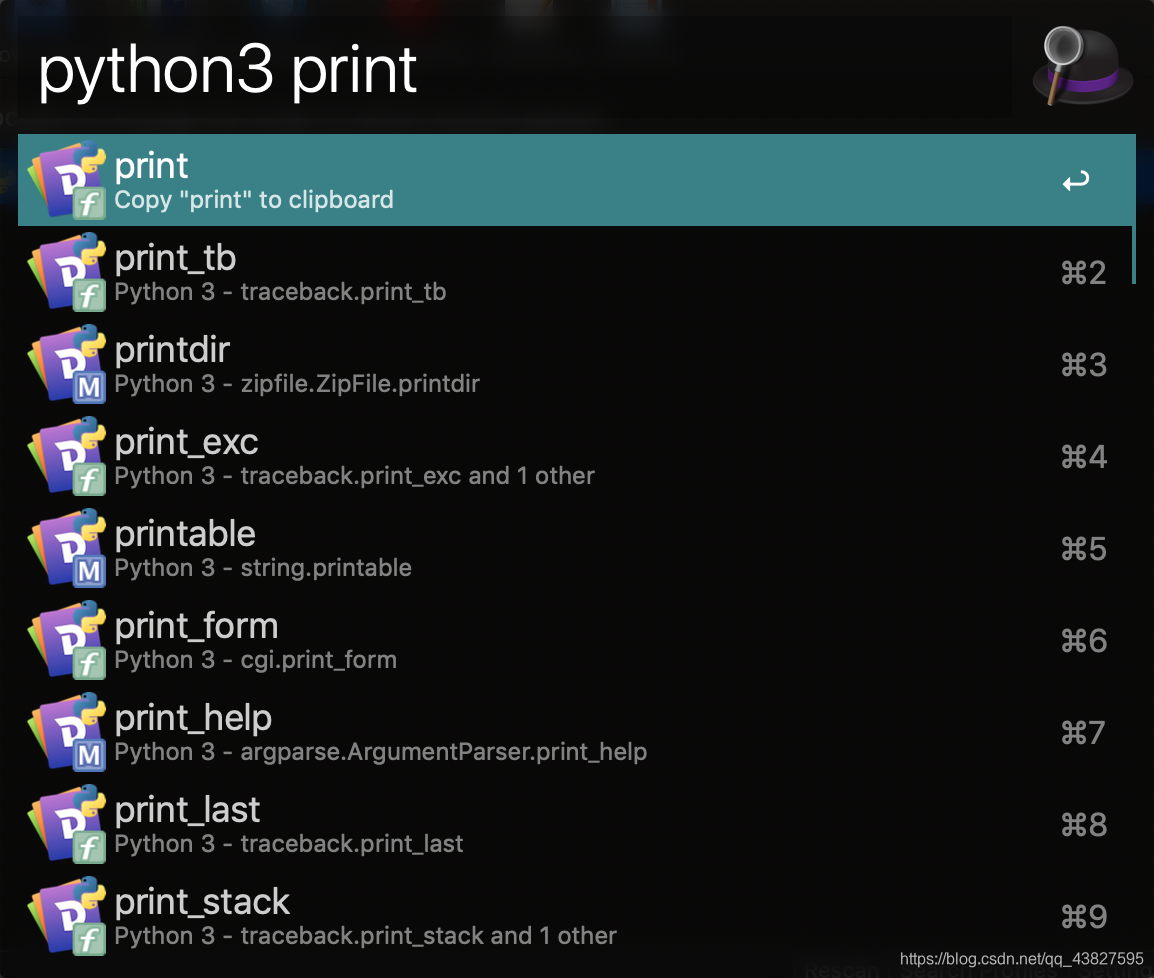Select the 'print' result title
The height and width of the screenshot is (978, 1154).
(152, 166)
